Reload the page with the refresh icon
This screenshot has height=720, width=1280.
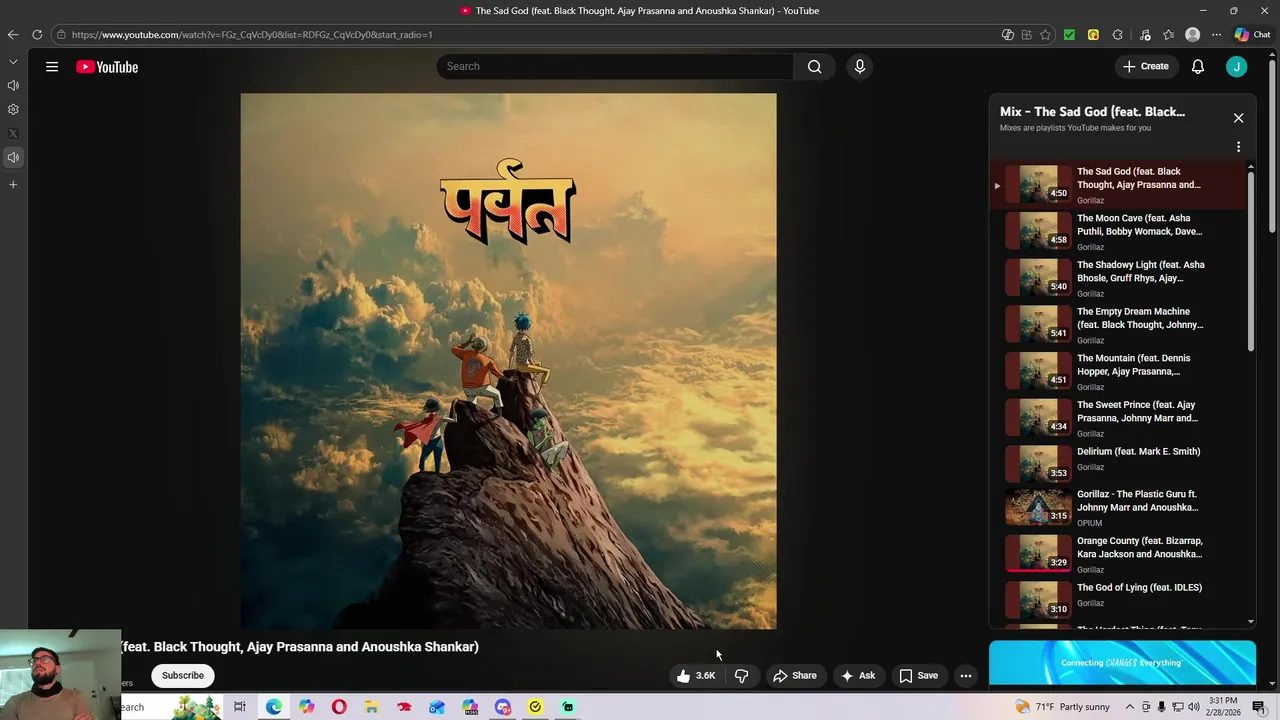pos(37,35)
